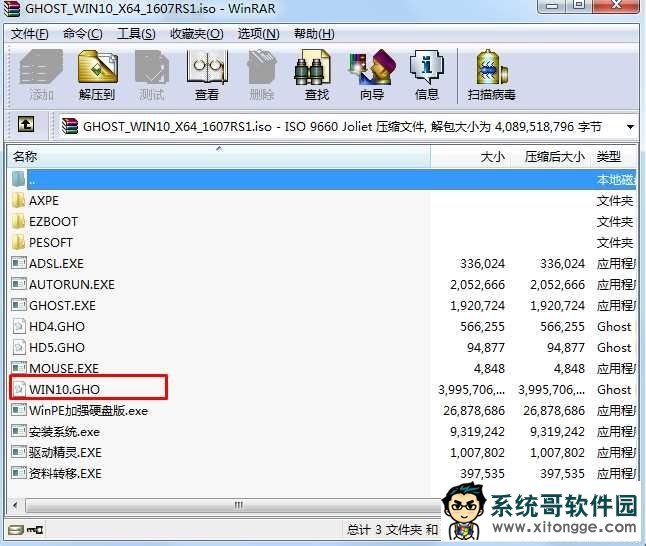
Task: Click the horizontal scrollbar left arrow
Action: point(15,505)
